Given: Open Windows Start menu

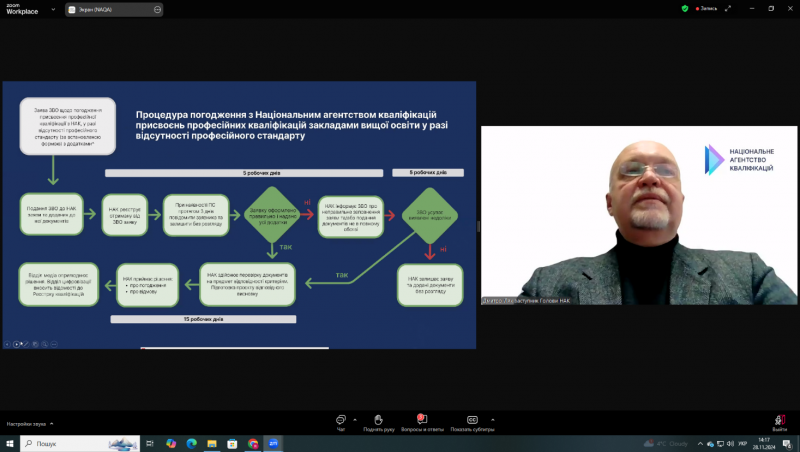Looking at the screenshot, I should pos(10,443).
